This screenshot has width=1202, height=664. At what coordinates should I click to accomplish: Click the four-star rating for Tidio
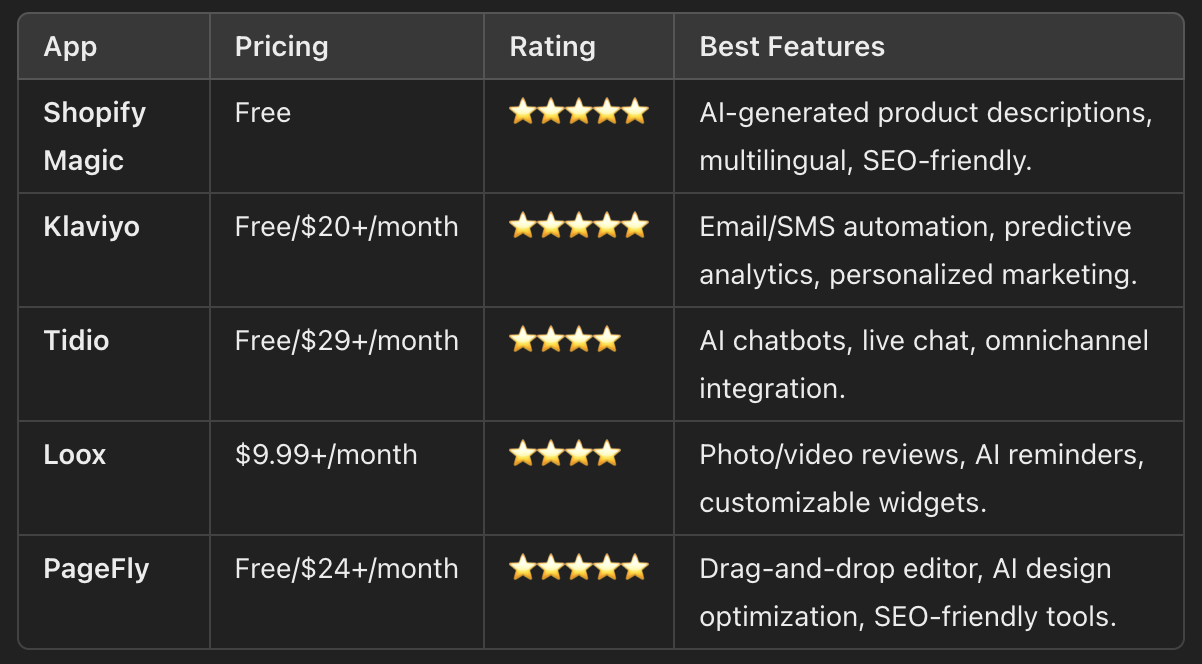564,340
